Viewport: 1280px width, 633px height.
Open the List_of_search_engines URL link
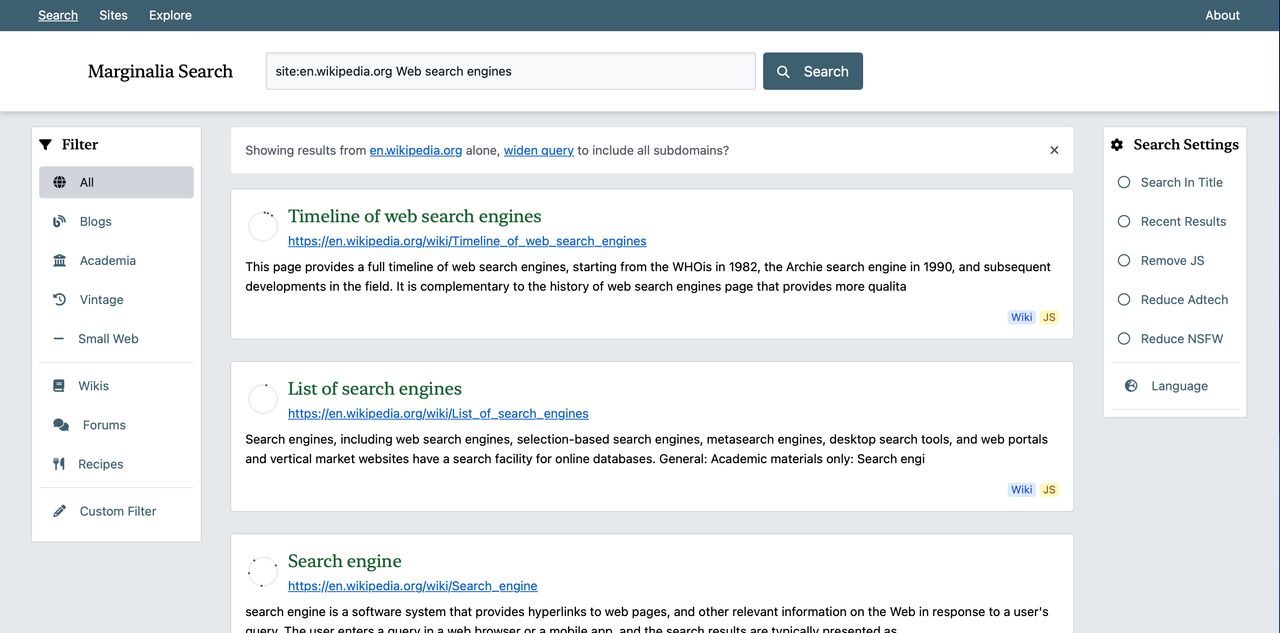[438, 413]
